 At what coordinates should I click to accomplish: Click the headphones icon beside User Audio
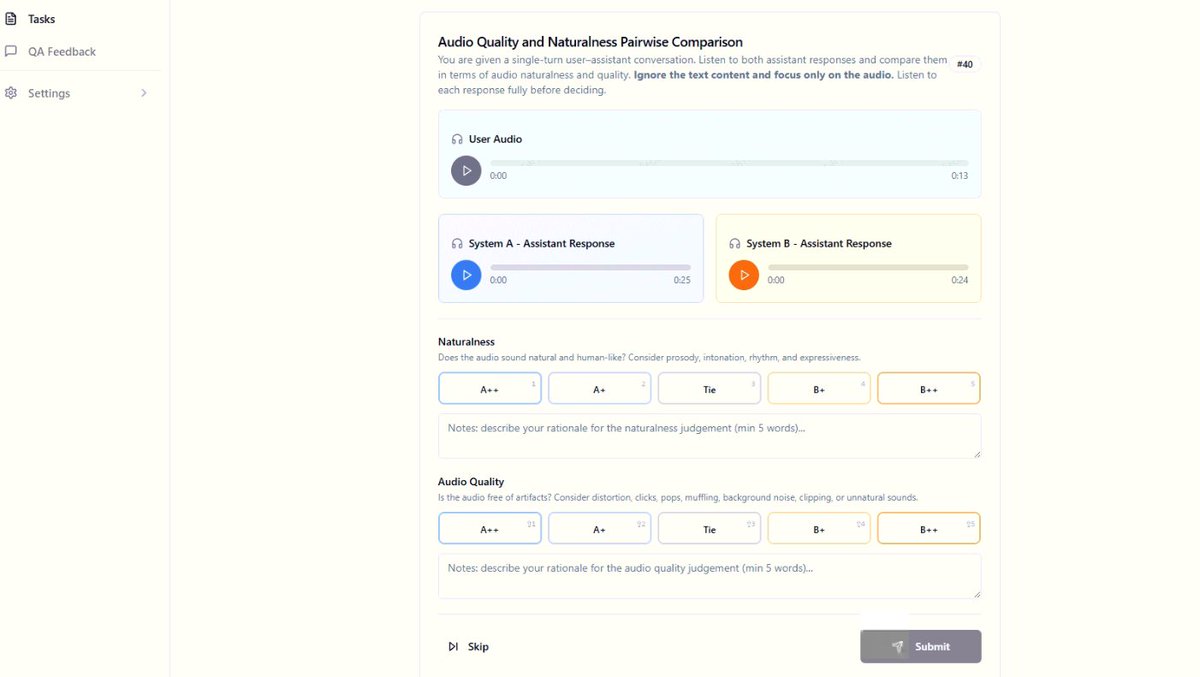[457, 139]
